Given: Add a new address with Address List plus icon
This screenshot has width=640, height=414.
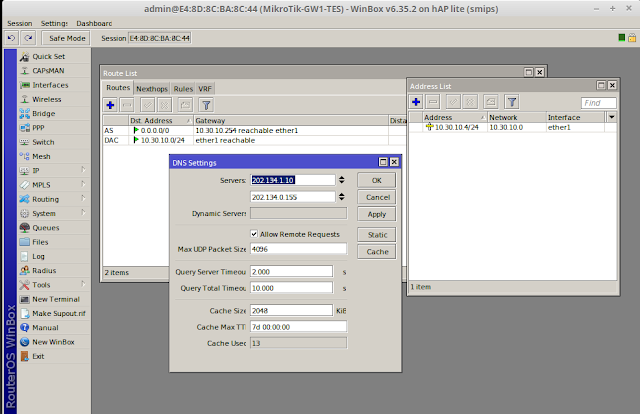Looking at the screenshot, I should 416,102.
